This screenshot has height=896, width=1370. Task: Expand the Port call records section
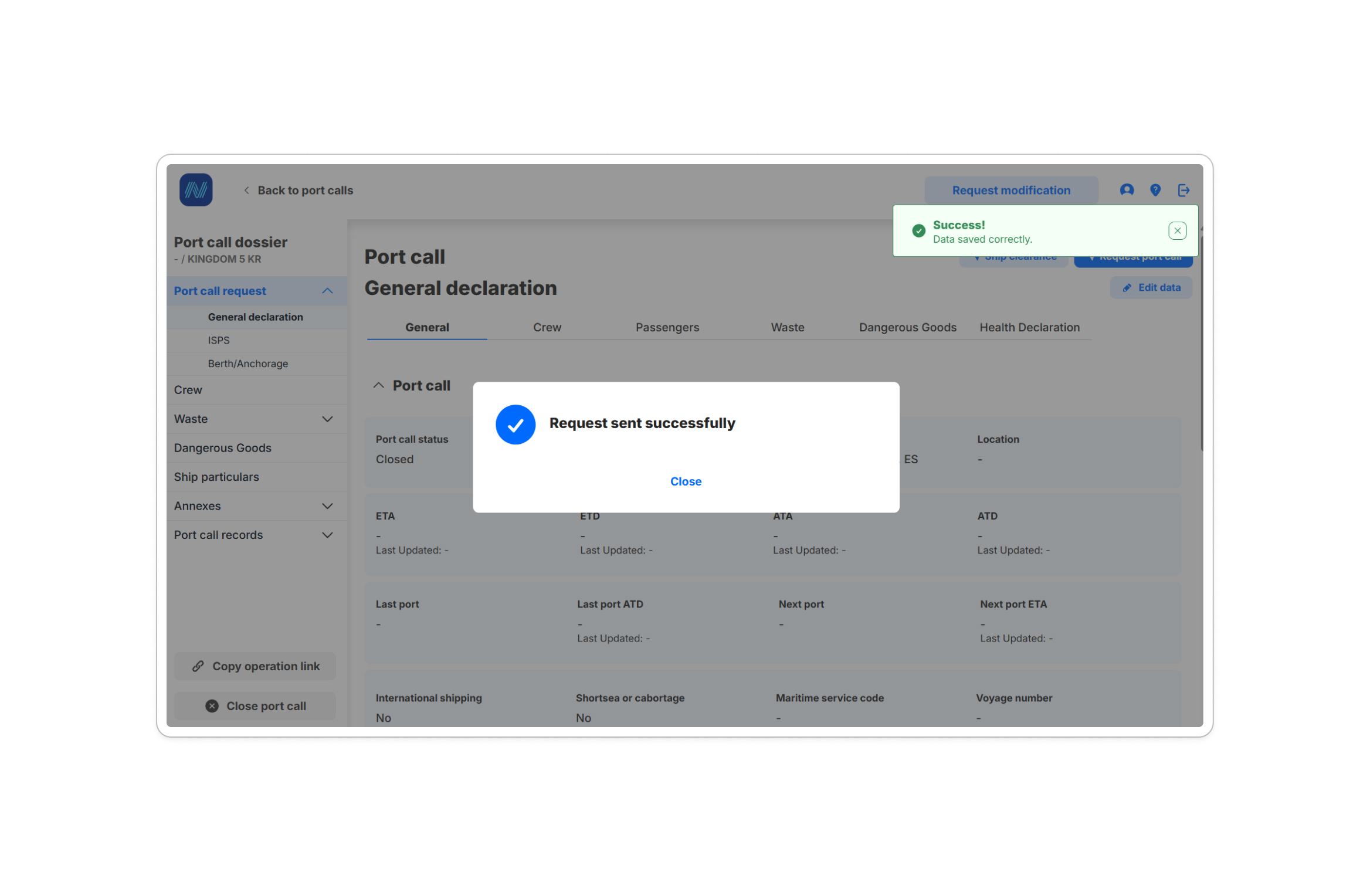(327, 535)
